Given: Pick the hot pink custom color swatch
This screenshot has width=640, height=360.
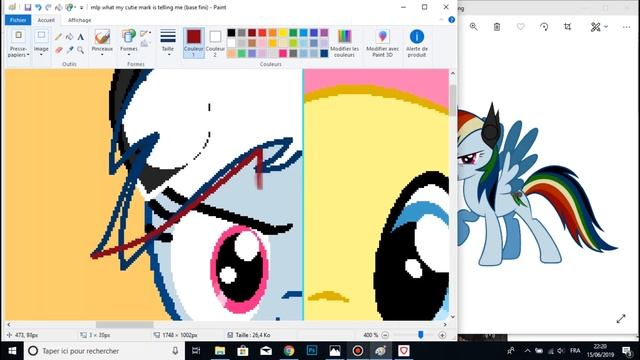Looking at the screenshot, I should [283, 53].
